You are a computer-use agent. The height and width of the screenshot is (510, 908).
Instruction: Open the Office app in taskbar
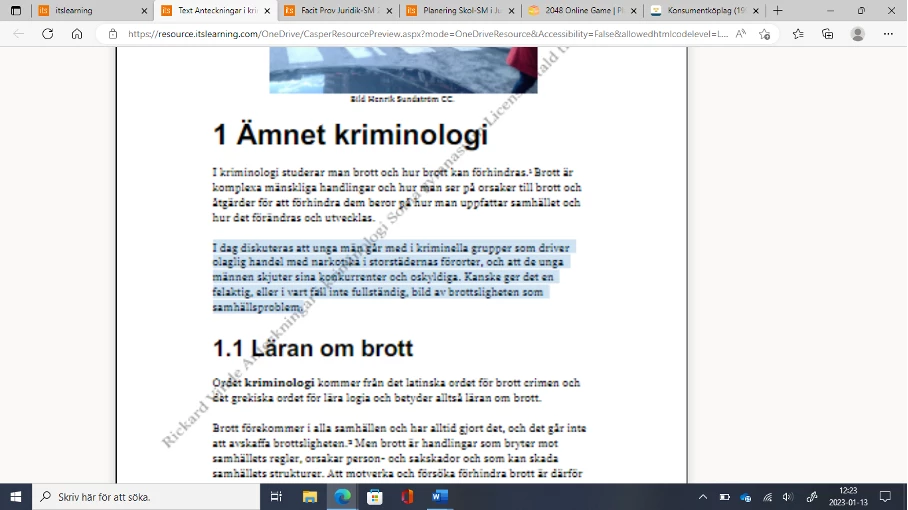coord(407,497)
